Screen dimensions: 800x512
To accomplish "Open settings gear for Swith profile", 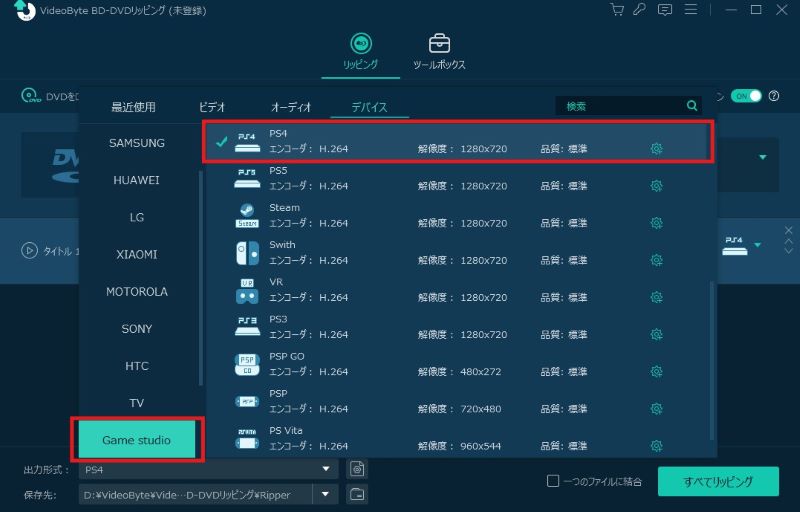I will coord(657,260).
